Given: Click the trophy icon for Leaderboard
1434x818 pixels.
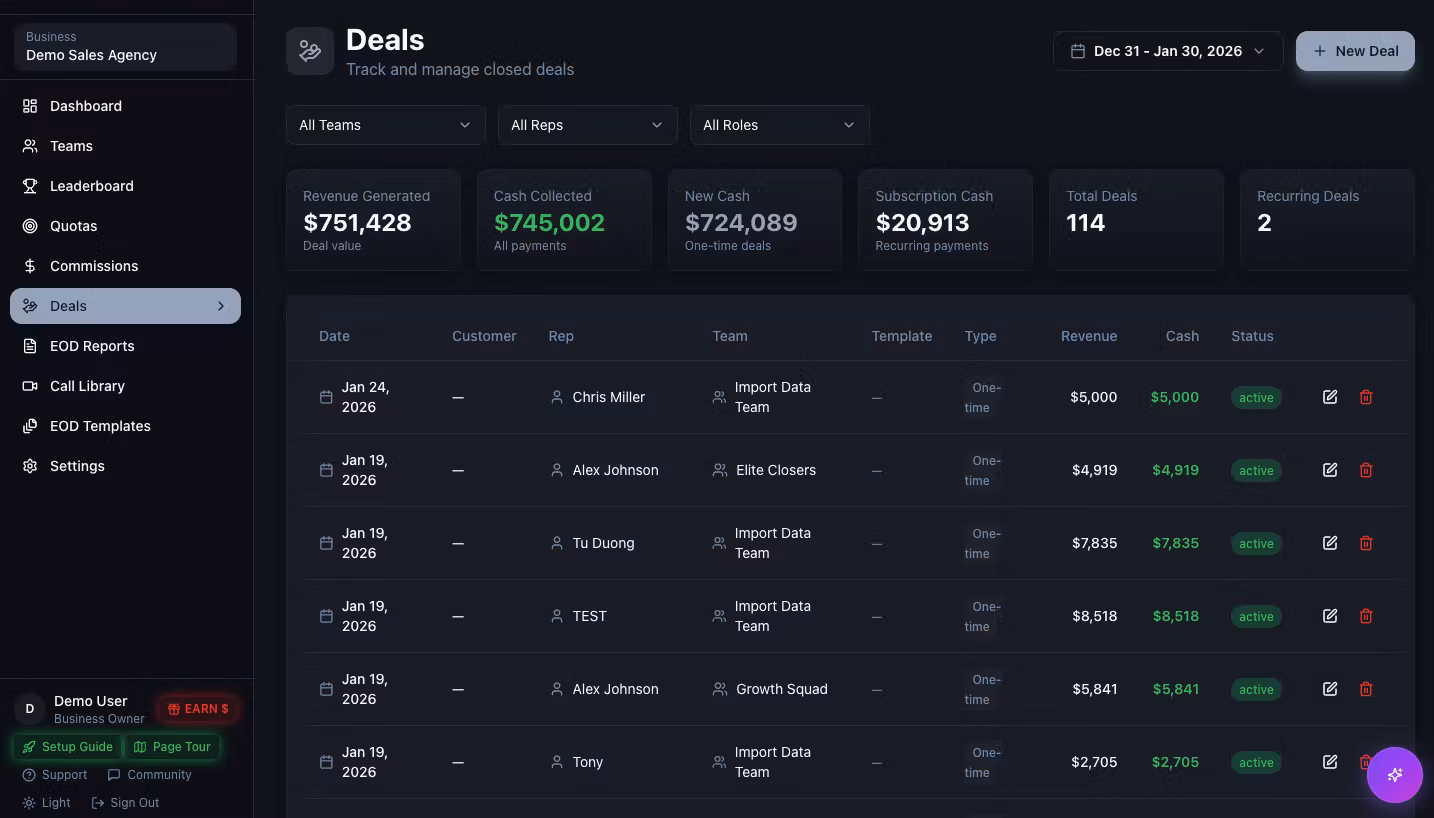Looking at the screenshot, I should (x=30, y=186).
